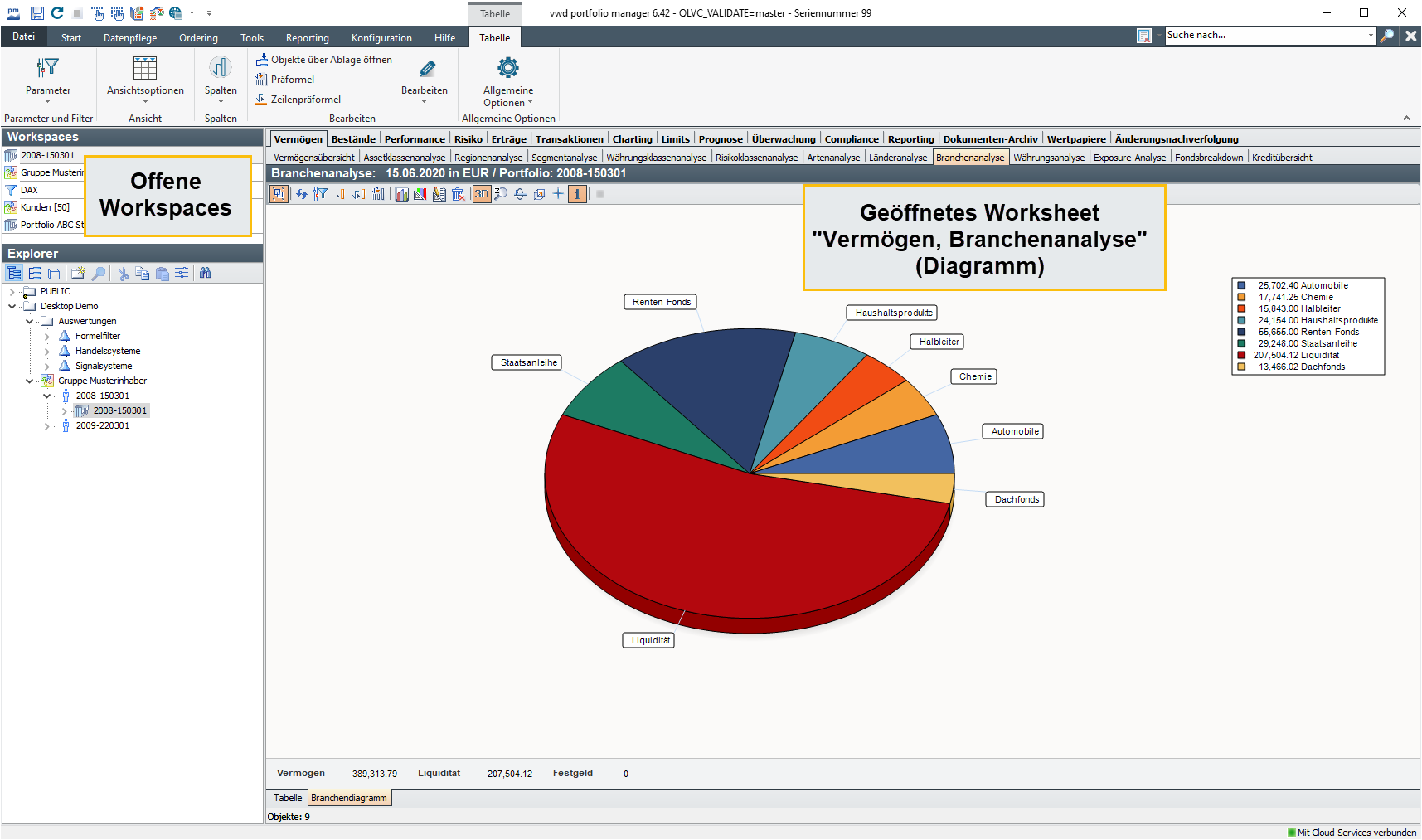This screenshot has height=840, width=1422.
Task: Switch to the Performance tab
Action: tap(414, 139)
